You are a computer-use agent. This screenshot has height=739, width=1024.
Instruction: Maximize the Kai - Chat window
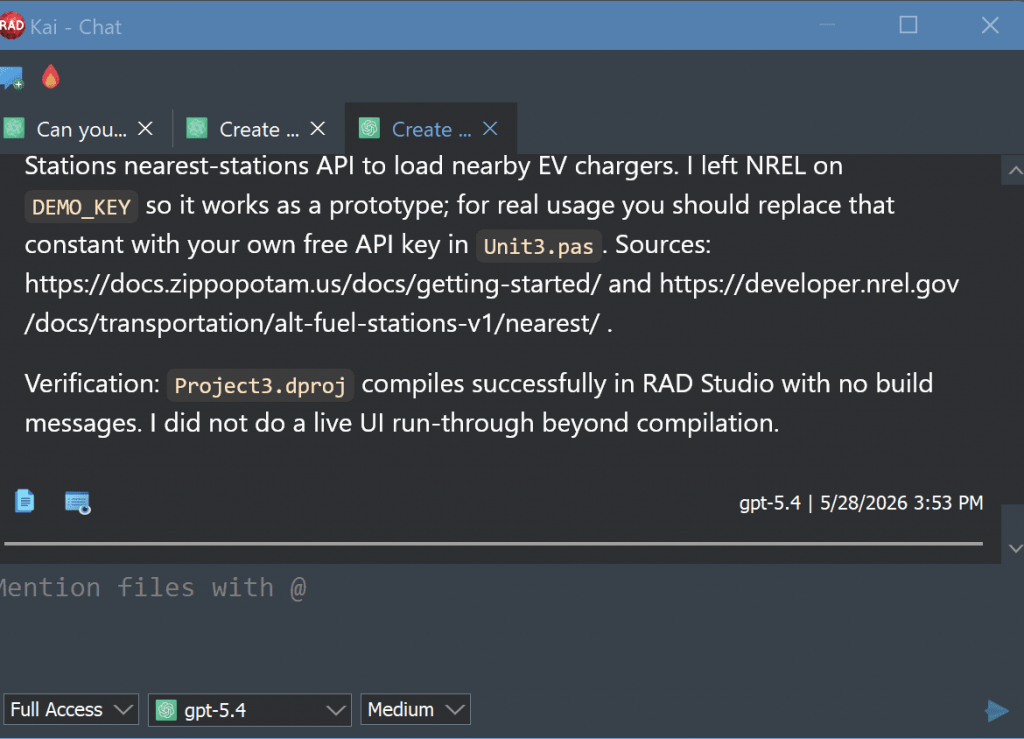pyautogui.click(x=908, y=25)
